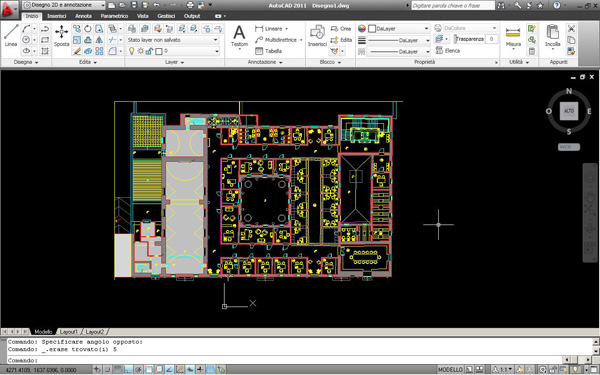Expand the Edita panel
600x375 pixels.
[88, 62]
